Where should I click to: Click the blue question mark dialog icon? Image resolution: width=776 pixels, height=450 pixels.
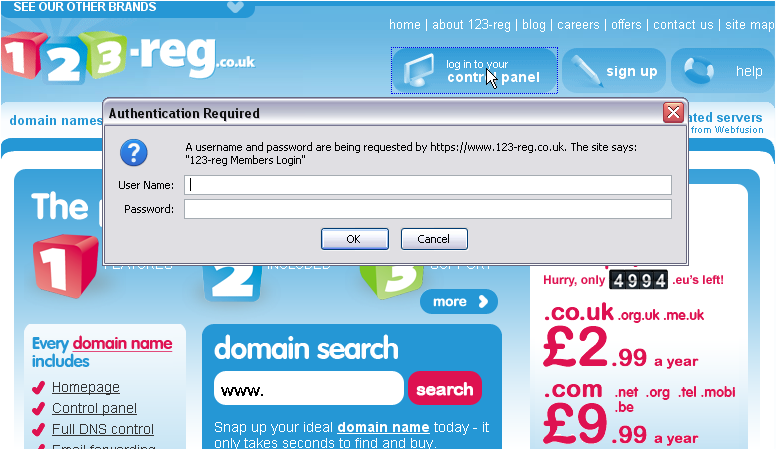point(134,152)
